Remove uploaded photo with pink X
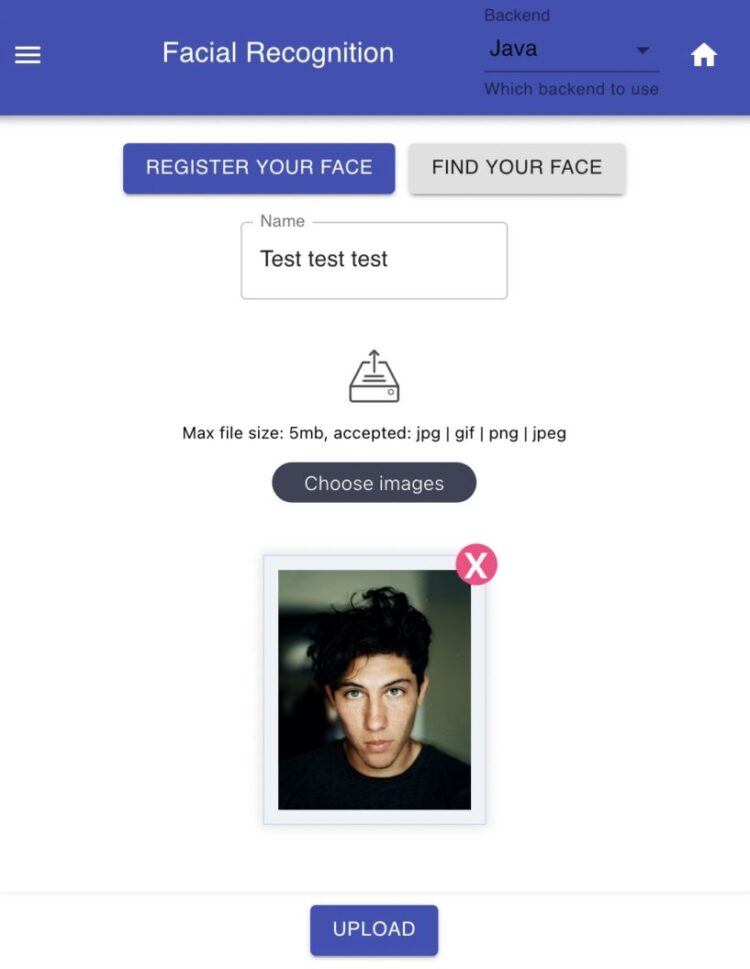 [476, 566]
